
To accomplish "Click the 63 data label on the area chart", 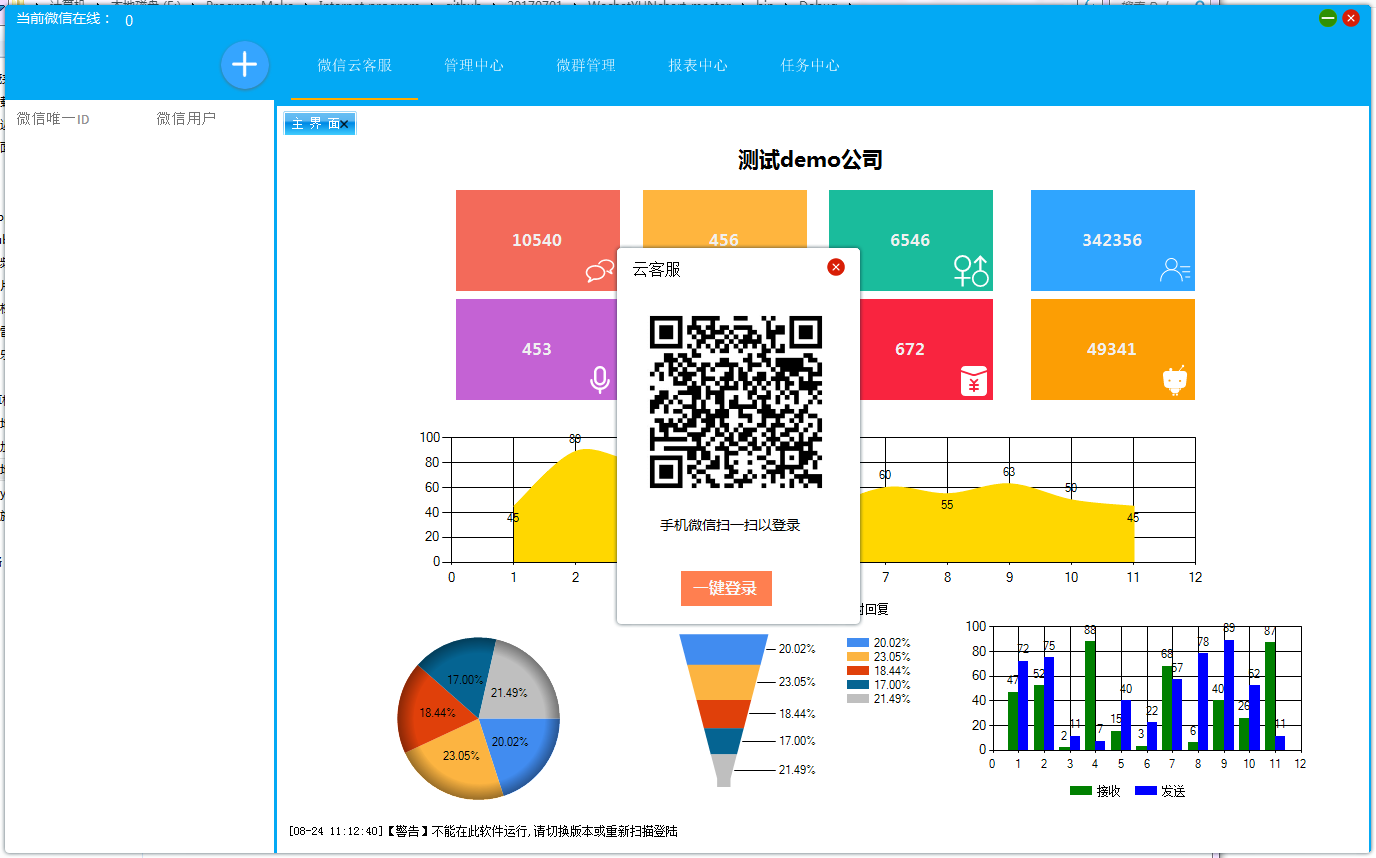I will click(x=1009, y=472).
